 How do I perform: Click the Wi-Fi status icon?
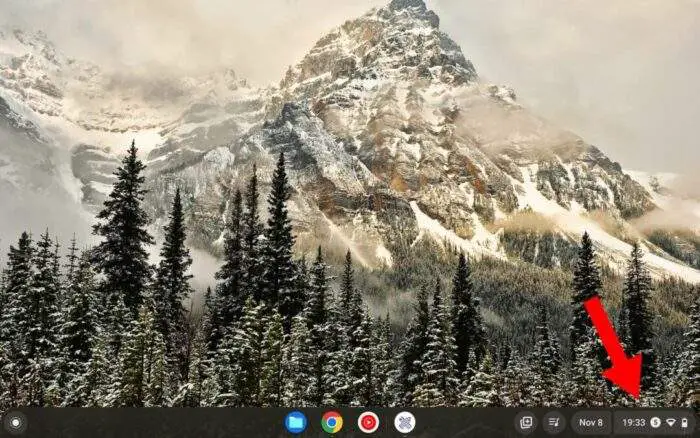671,422
